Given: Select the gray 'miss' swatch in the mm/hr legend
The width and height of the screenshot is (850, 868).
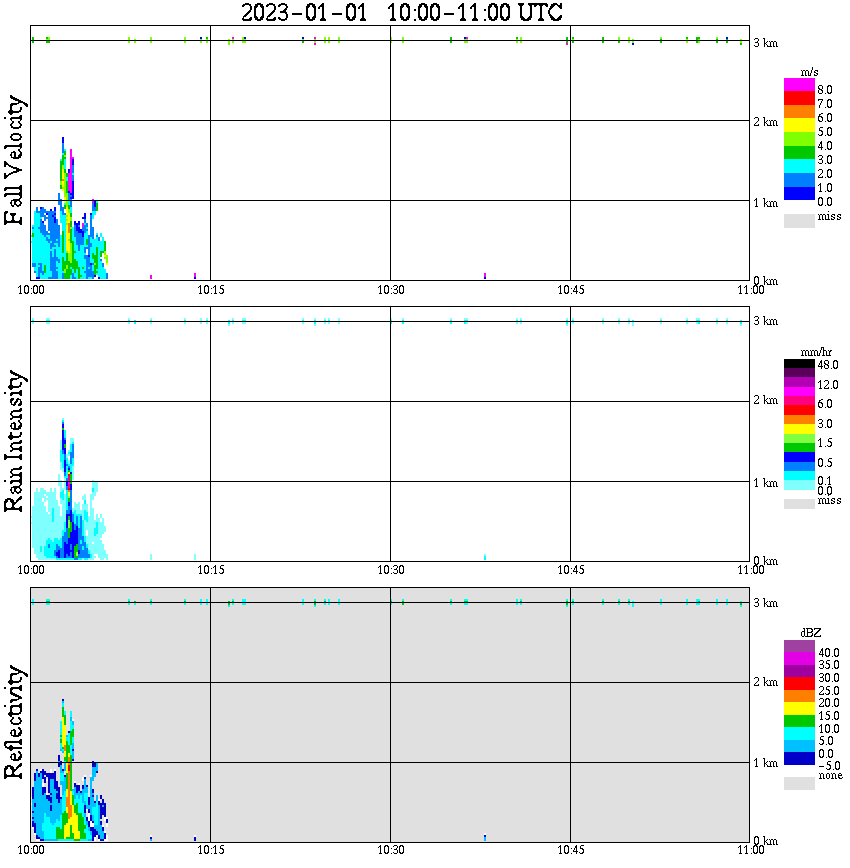Looking at the screenshot, I should click(x=799, y=504).
